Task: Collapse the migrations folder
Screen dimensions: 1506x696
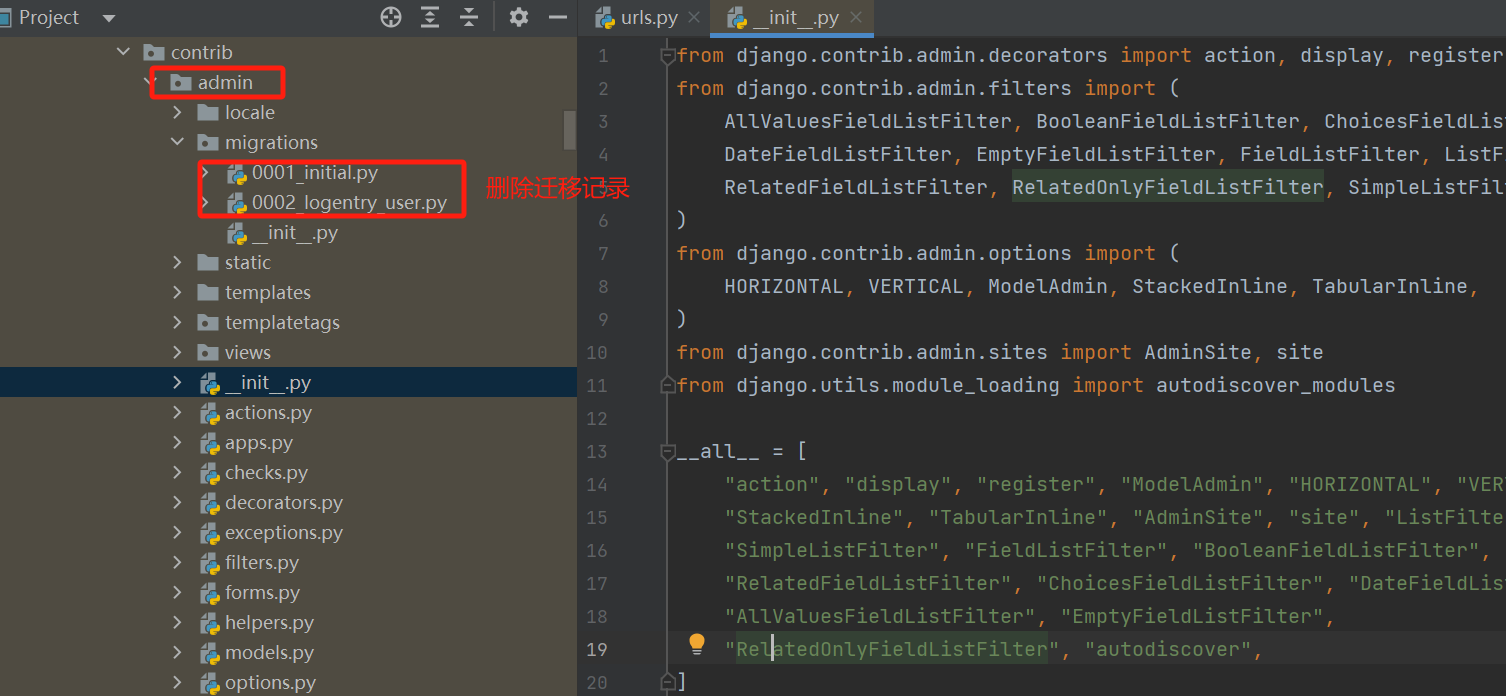Action: [177, 142]
